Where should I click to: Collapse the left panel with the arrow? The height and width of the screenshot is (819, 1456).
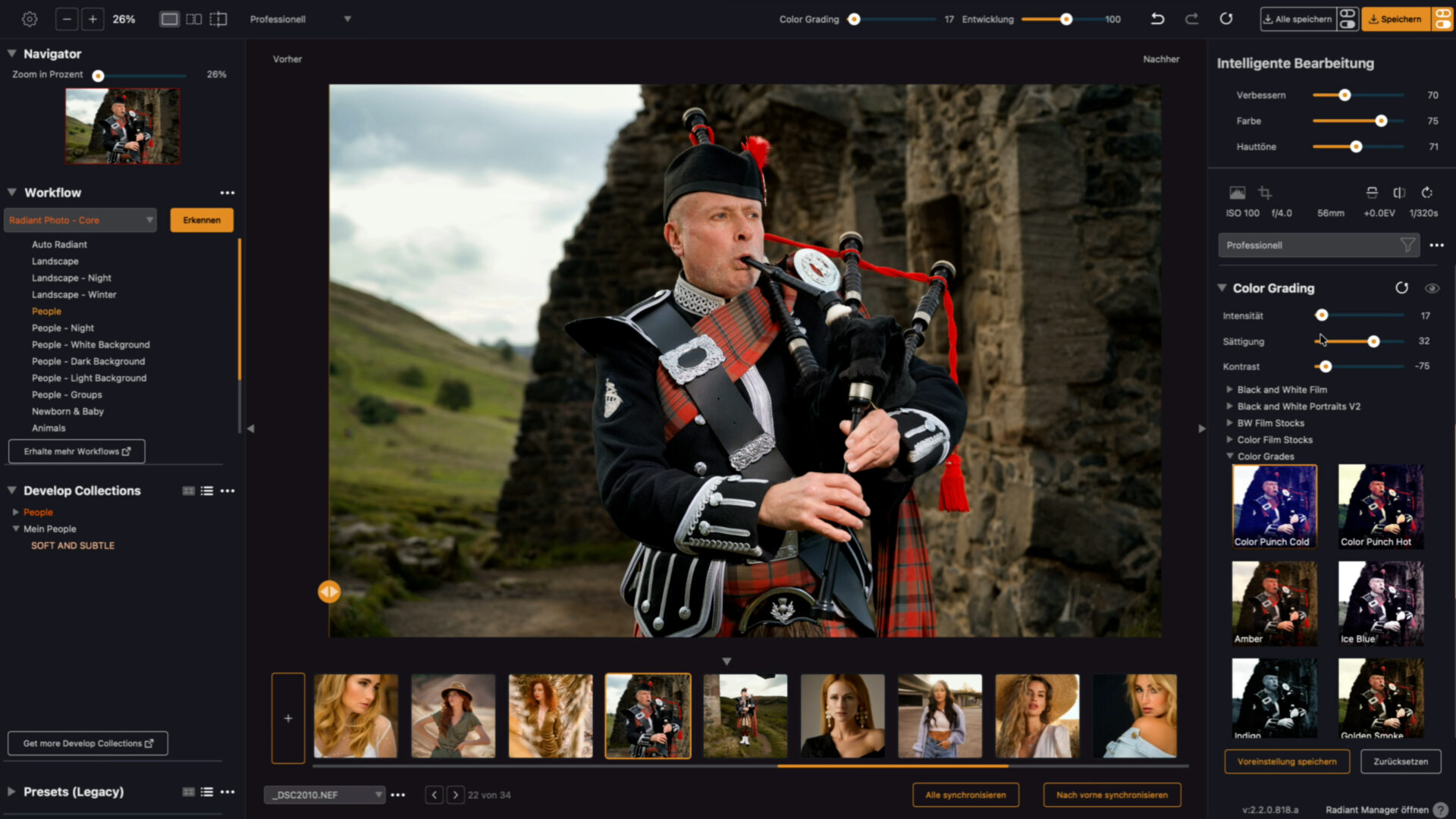(250, 428)
